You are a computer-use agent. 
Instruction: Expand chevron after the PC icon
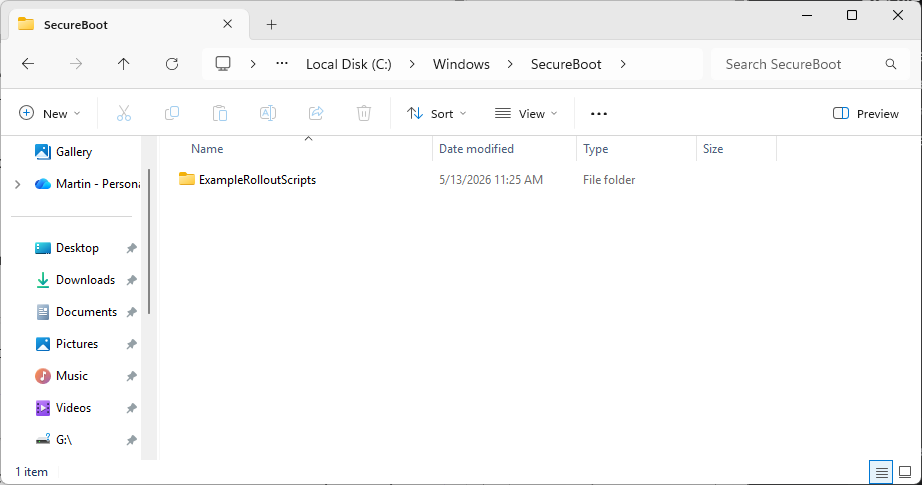pos(253,64)
